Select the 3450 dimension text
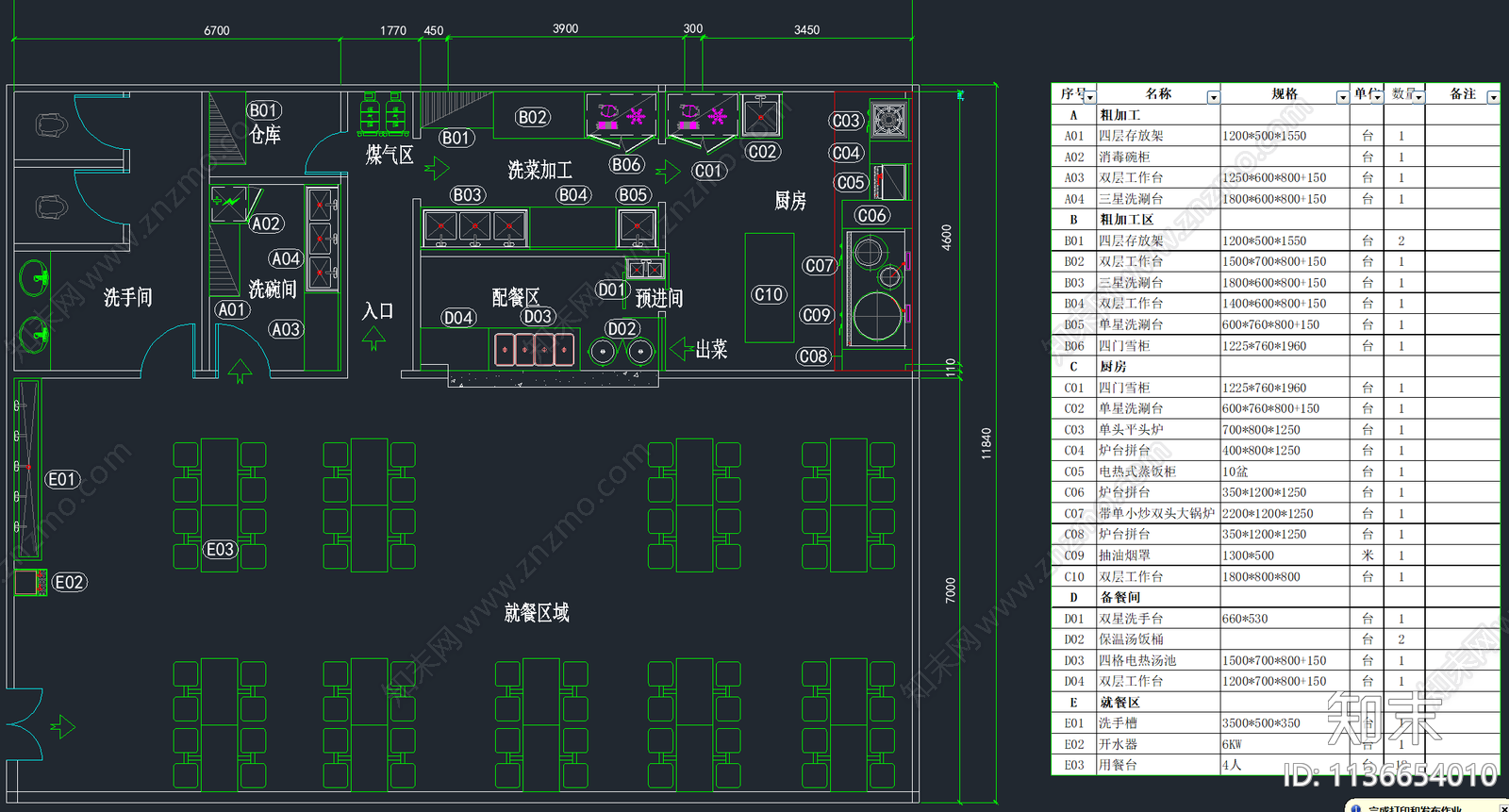1509x812 pixels. pos(806,30)
